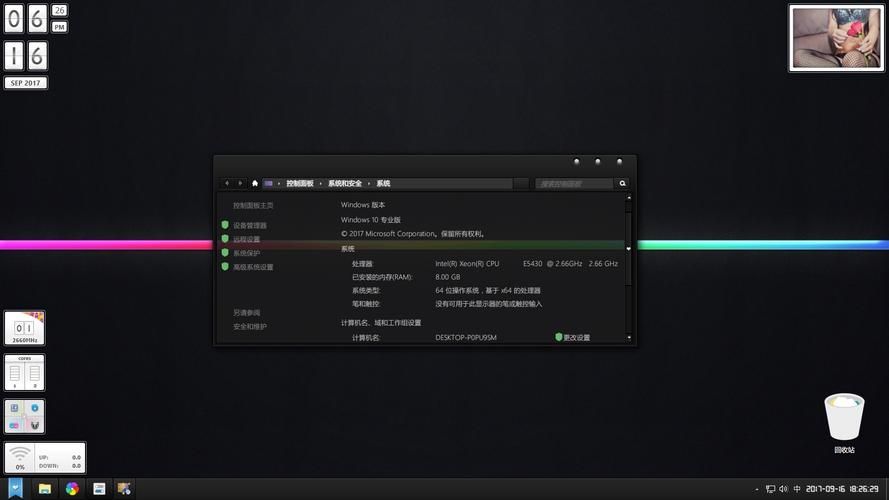This screenshot has height=500, width=889.
Task: Click the 2660MHz CPU clock widget
Action: click(x=24, y=328)
